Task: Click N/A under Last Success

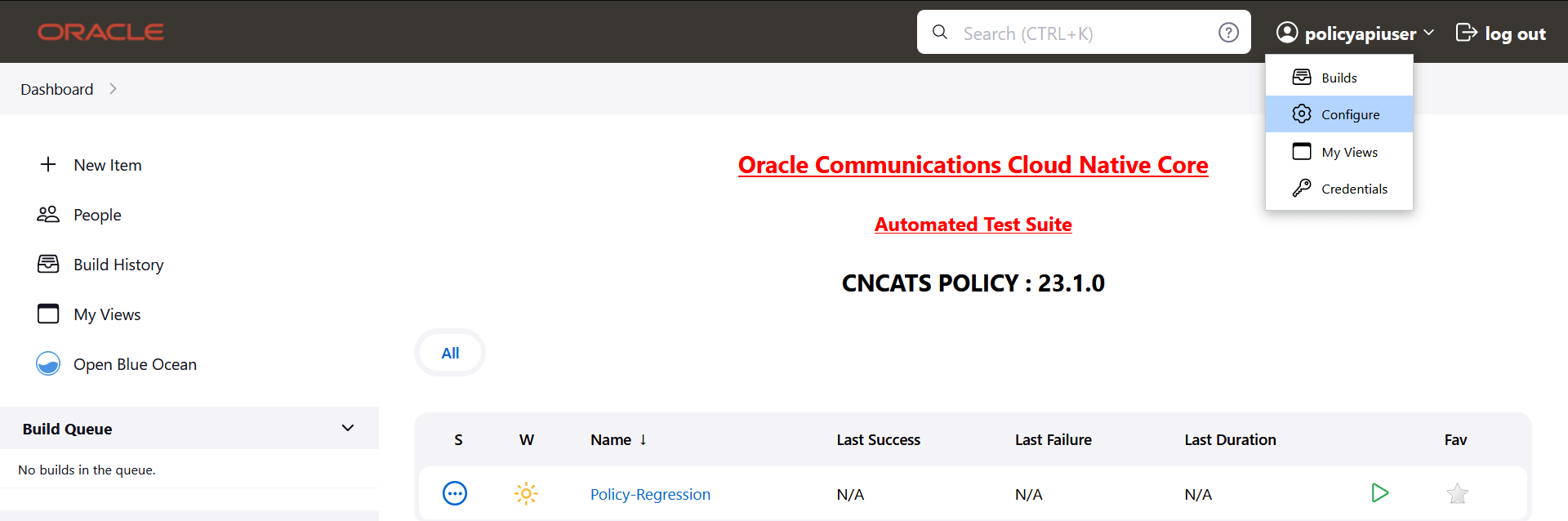Action: pos(850,494)
